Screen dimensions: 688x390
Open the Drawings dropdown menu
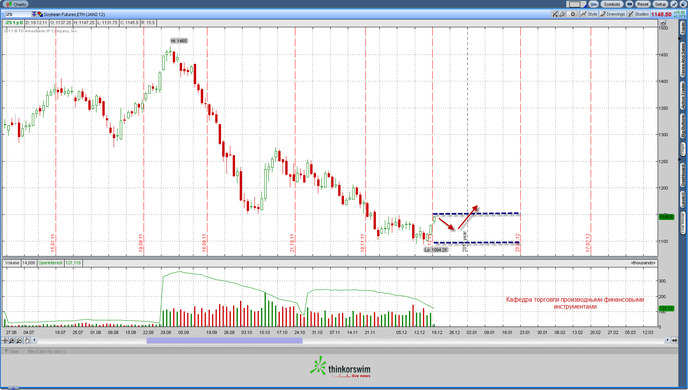(612, 14)
